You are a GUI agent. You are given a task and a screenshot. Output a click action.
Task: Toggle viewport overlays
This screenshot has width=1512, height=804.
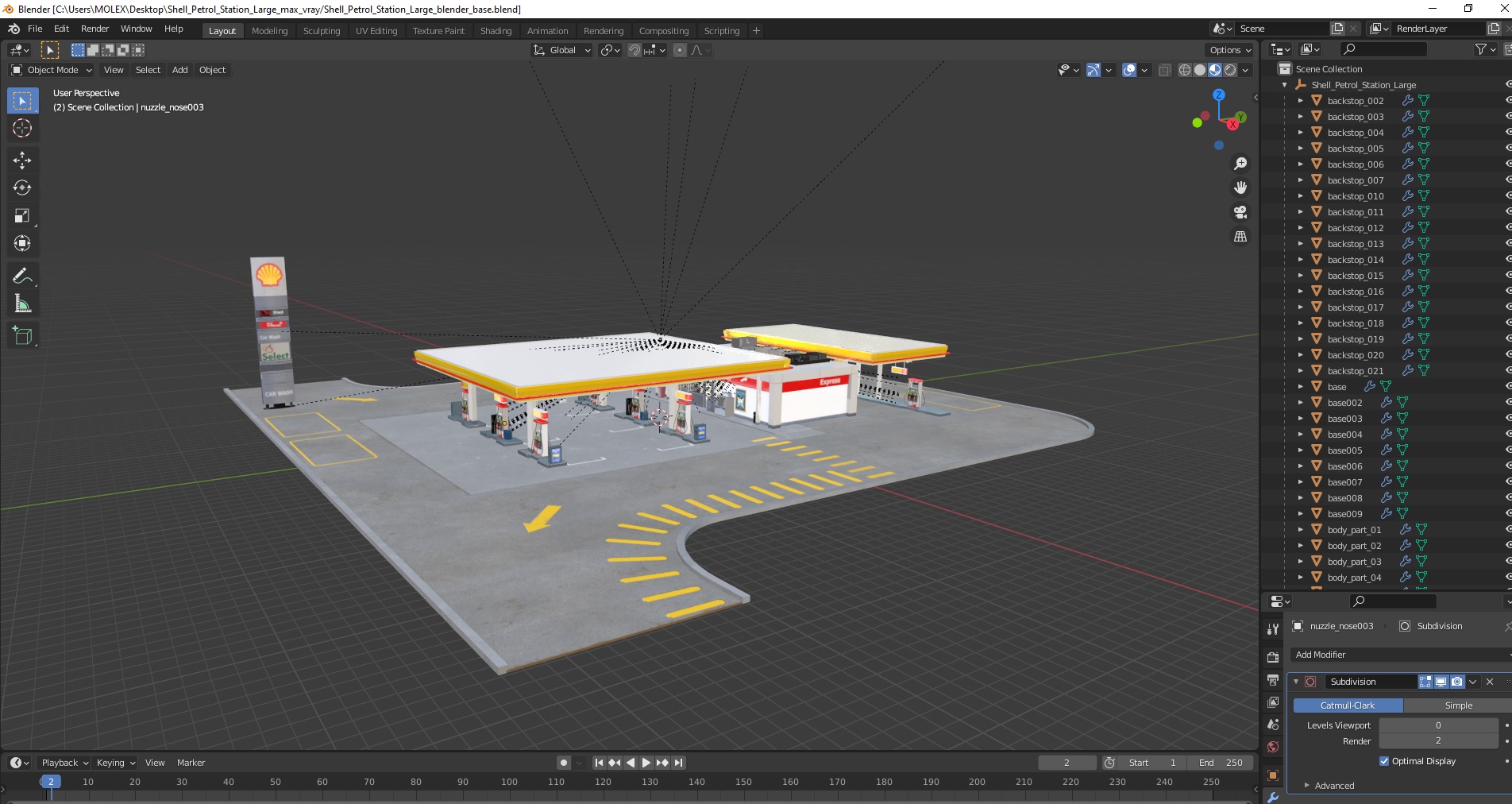[x=1129, y=70]
